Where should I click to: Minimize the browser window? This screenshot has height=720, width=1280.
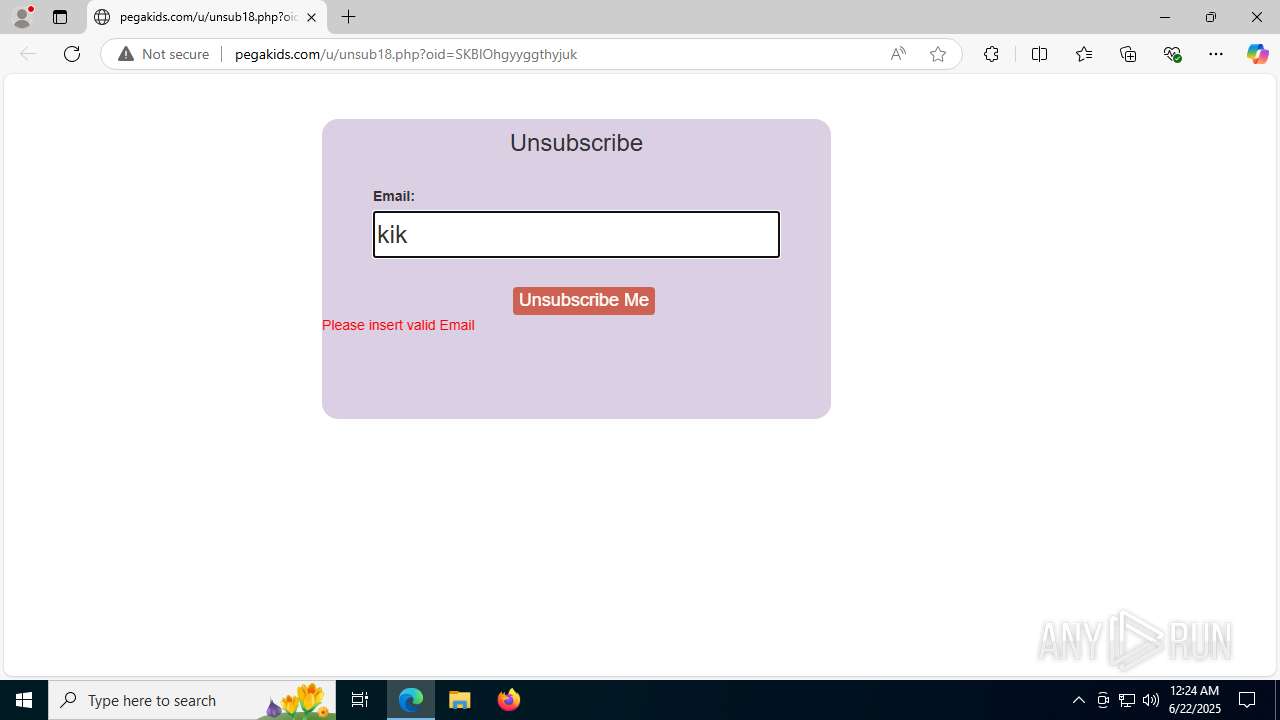(1164, 17)
